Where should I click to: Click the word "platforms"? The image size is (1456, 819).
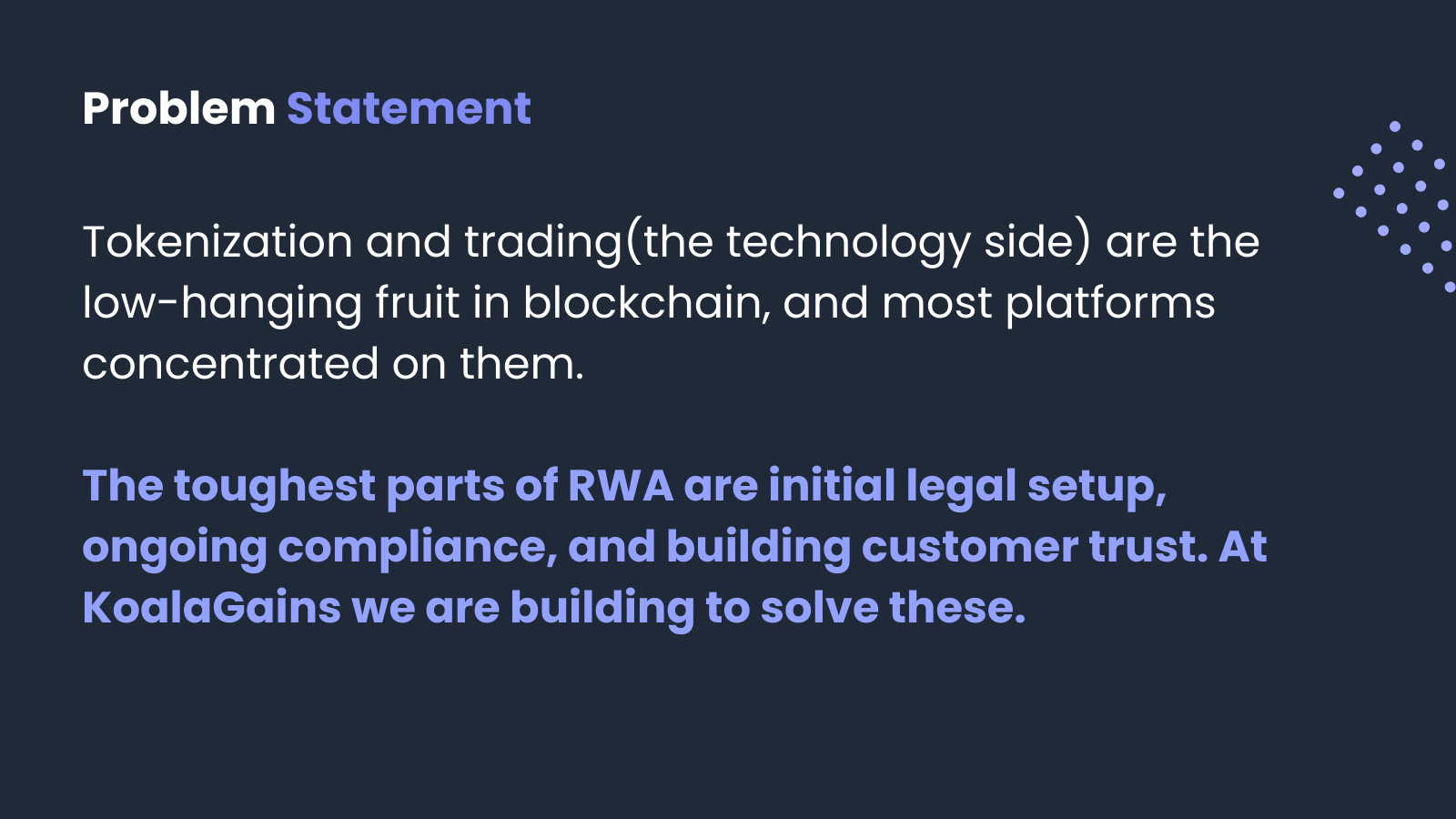pyautogui.click(x=1109, y=304)
